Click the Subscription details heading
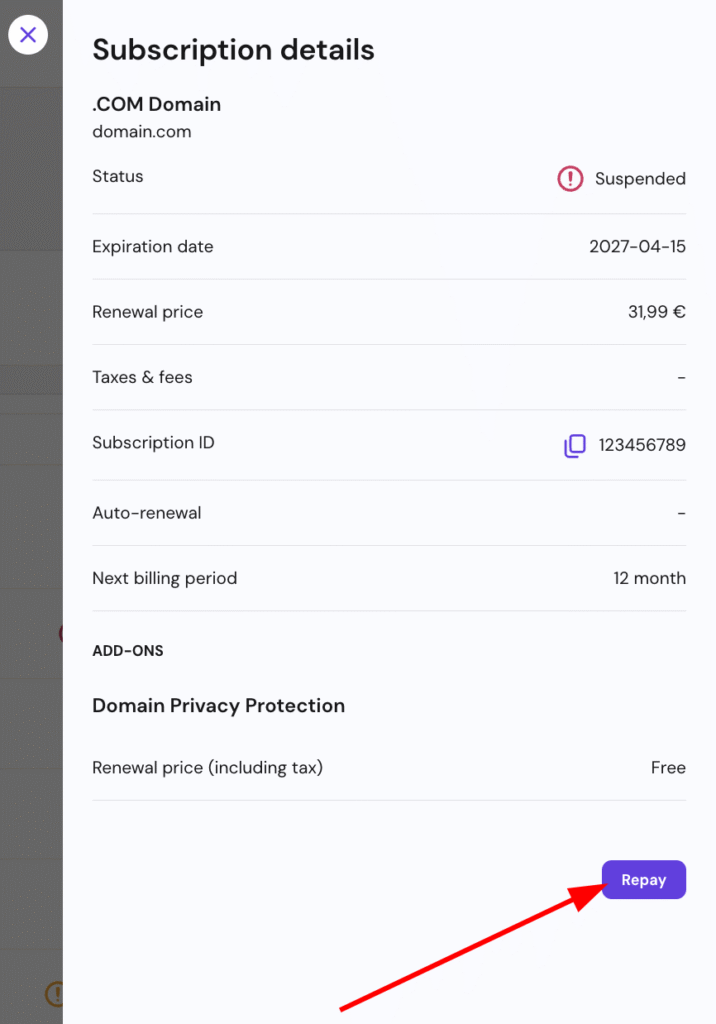Viewport: 716px width, 1024px height. click(x=233, y=50)
